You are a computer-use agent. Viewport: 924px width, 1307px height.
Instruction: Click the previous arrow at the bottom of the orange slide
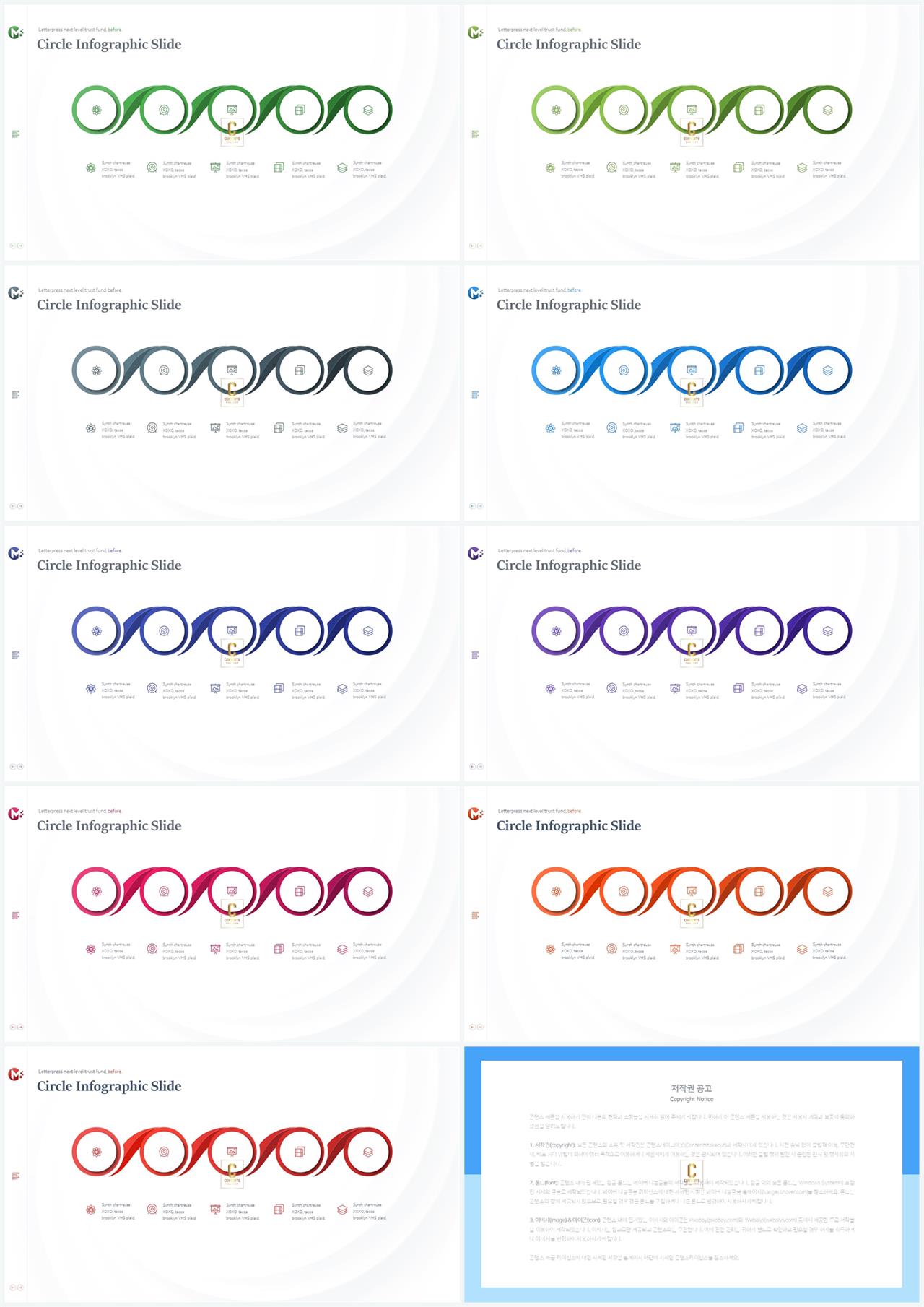pyautogui.click(x=472, y=1027)
